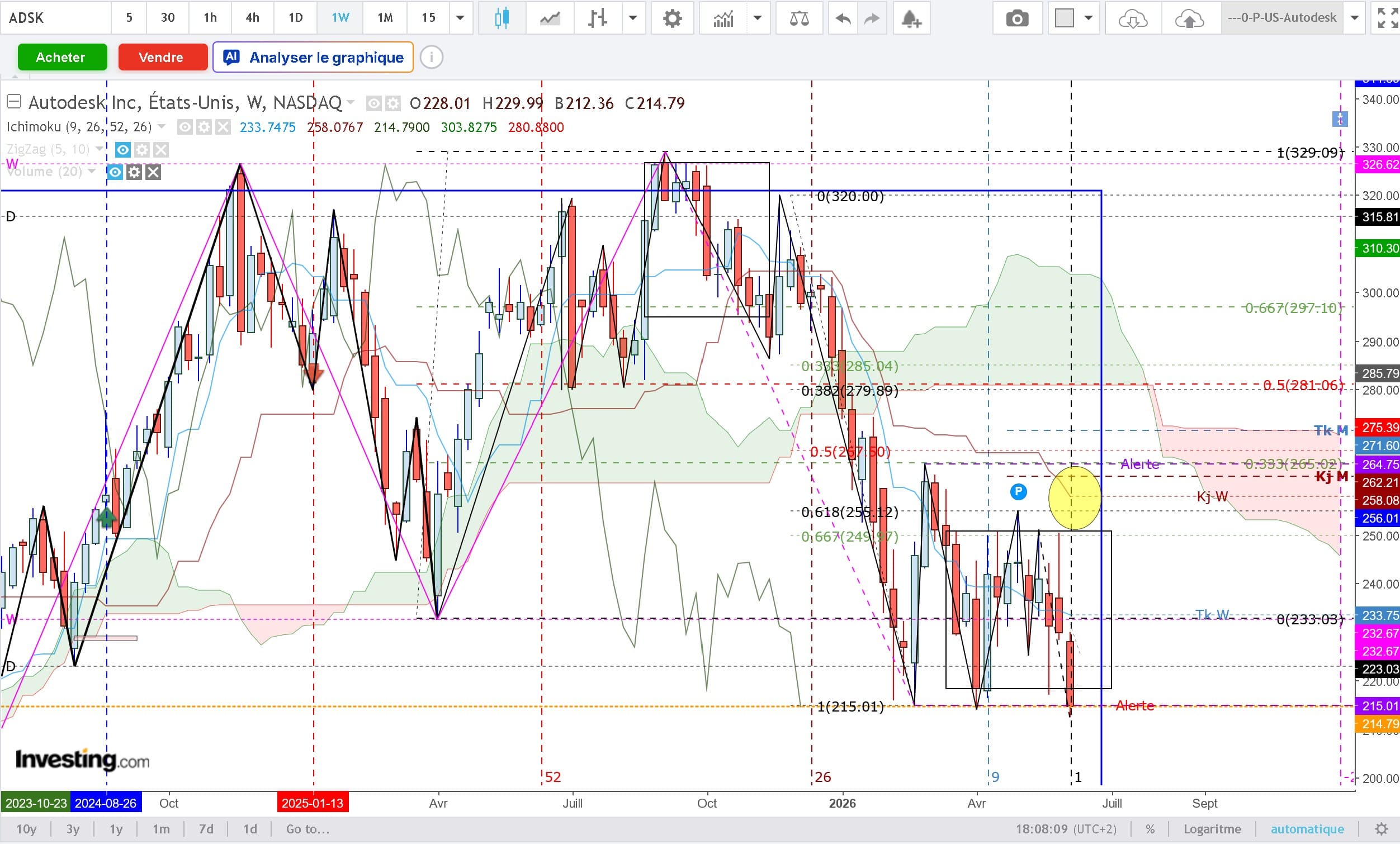Remove the ZigZag indicator

(x=162, y=150)
